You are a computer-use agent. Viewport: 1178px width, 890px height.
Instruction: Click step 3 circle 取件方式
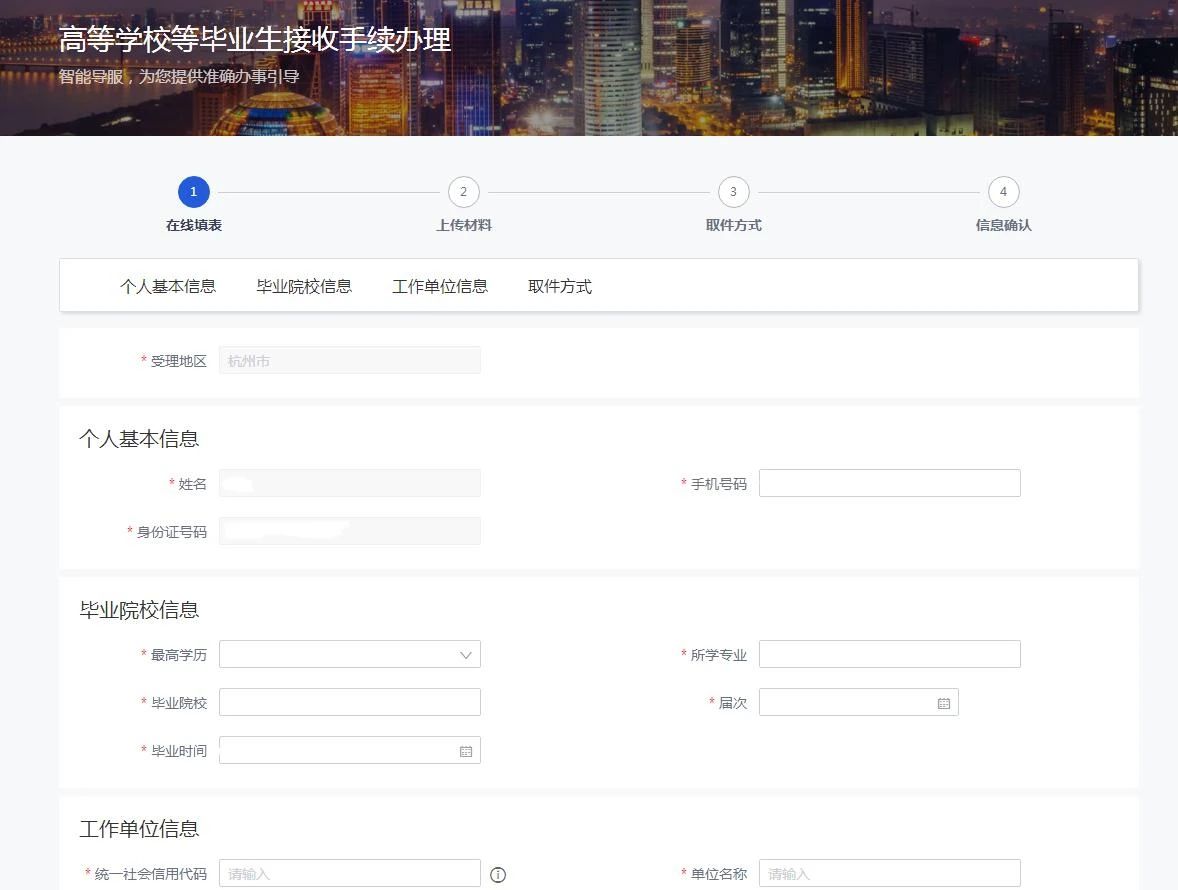point(733,192)
